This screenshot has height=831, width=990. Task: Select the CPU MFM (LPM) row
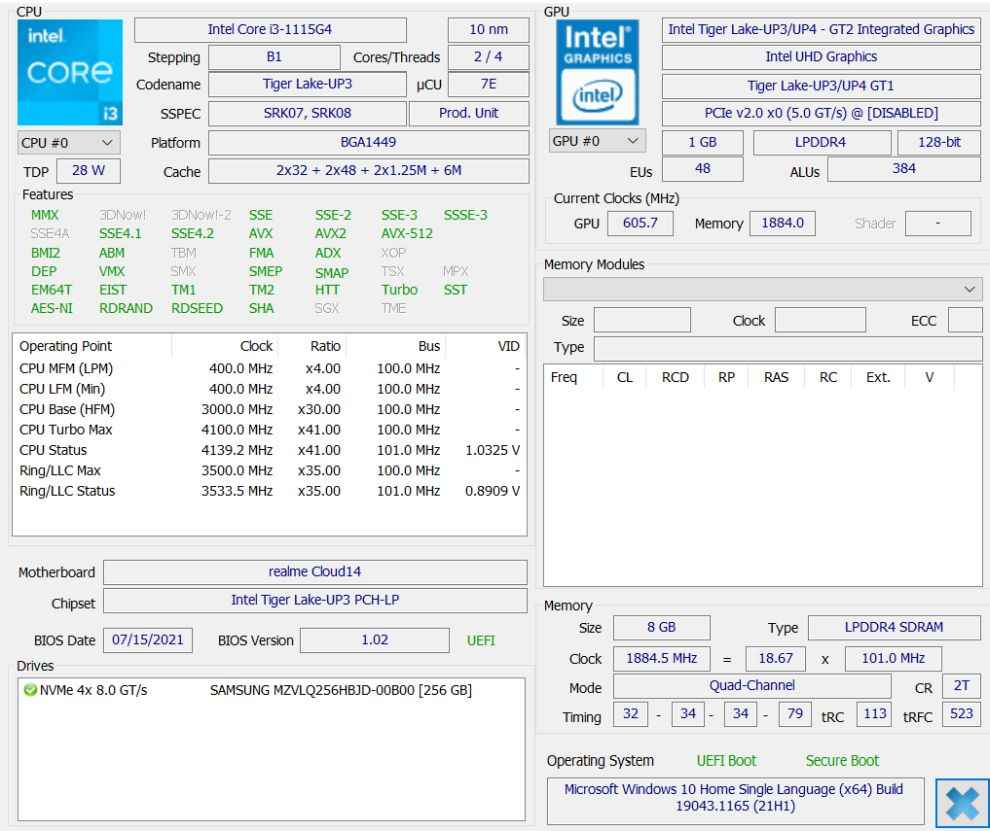[270, 369]
